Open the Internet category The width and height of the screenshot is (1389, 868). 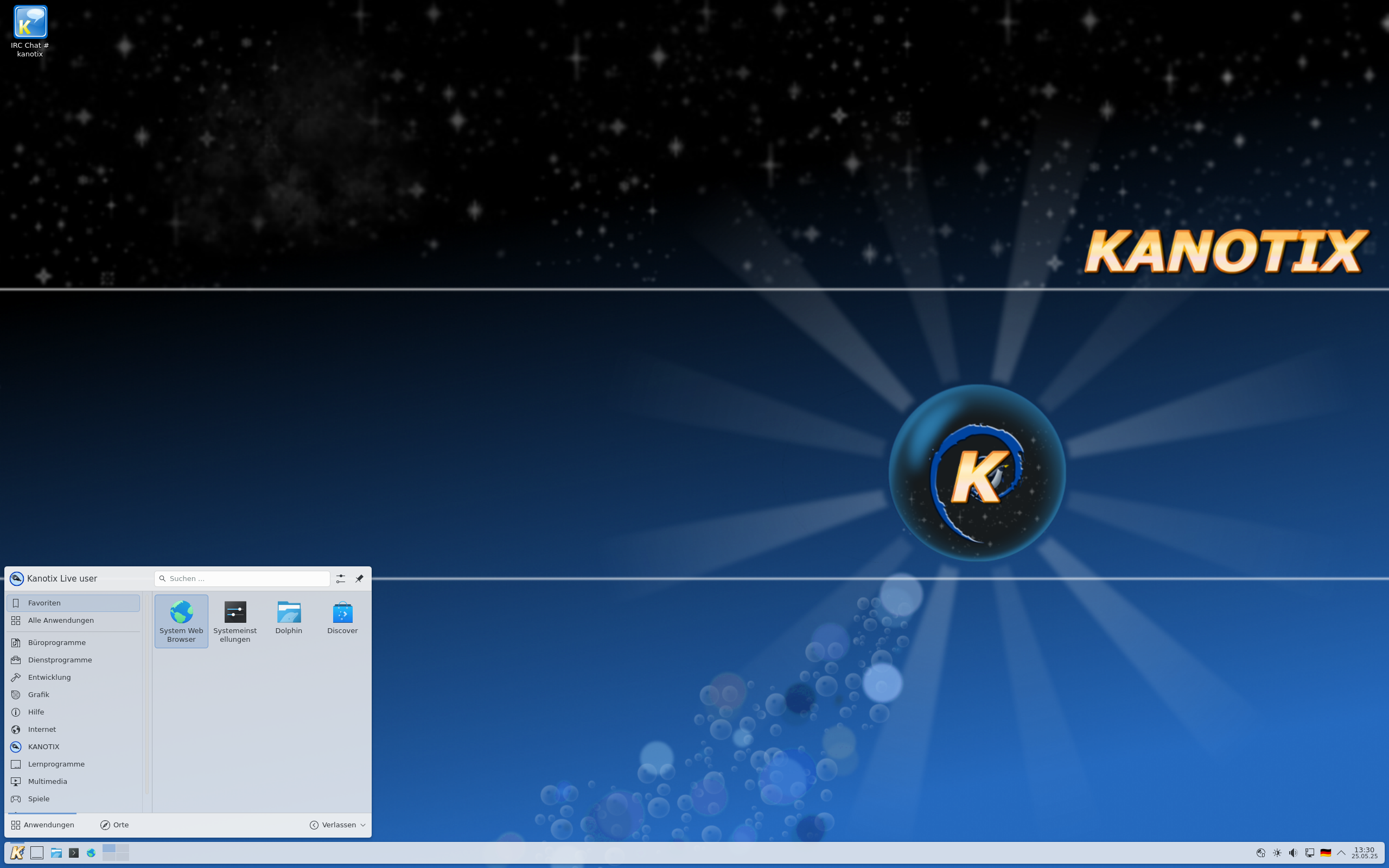(73, 729)
